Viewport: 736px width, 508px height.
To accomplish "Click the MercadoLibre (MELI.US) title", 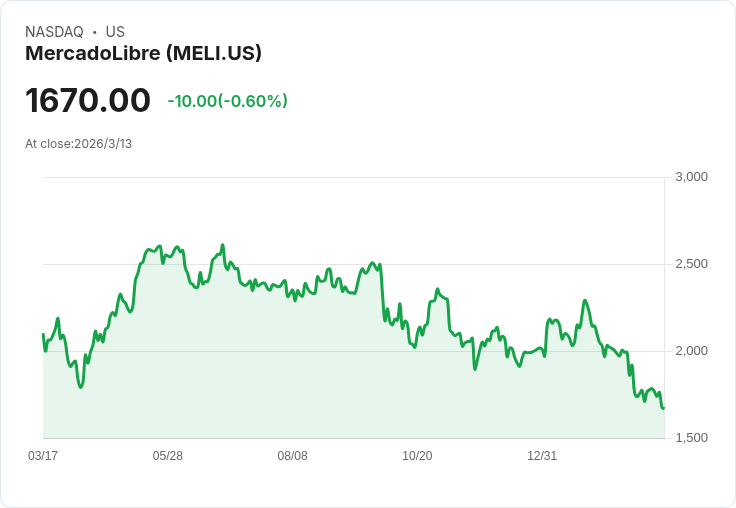I will pos(143,53).
